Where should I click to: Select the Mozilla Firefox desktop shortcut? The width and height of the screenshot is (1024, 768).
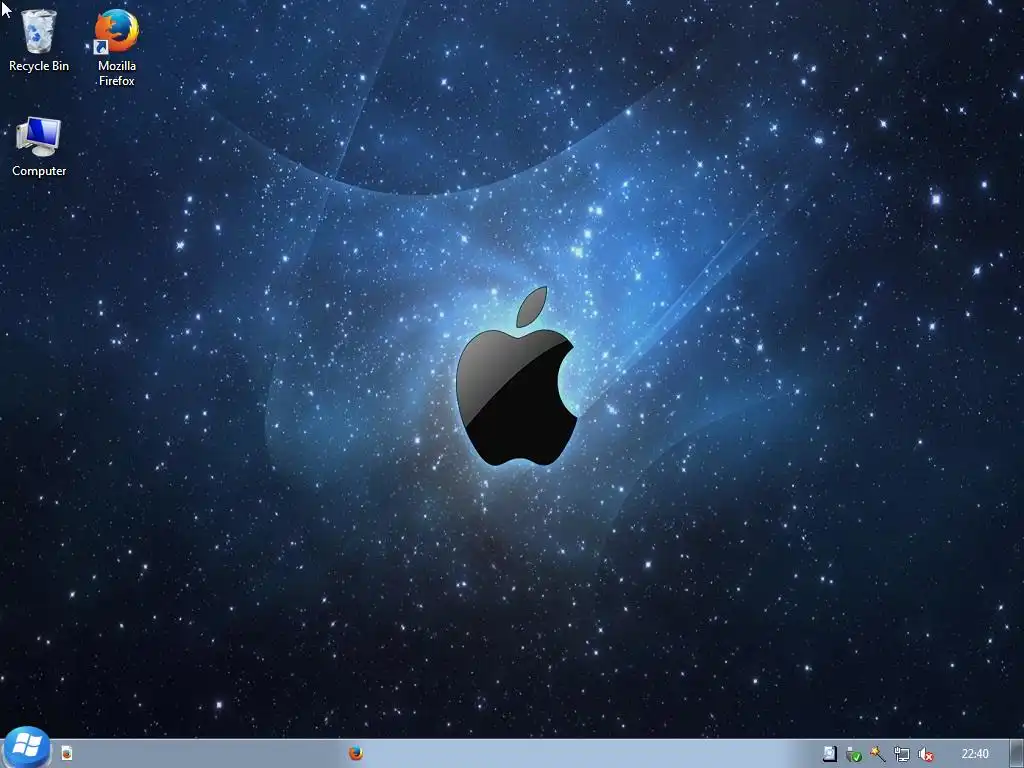pyautogui.click(x=116, y=47)
